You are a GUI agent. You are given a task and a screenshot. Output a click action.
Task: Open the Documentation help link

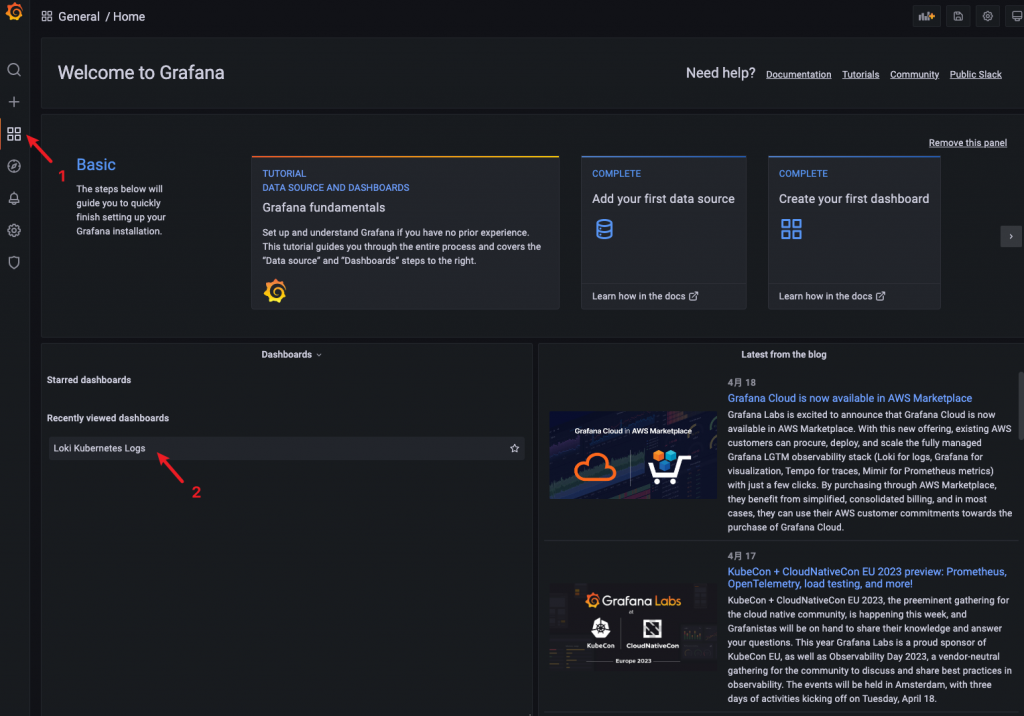click(798, 74)
